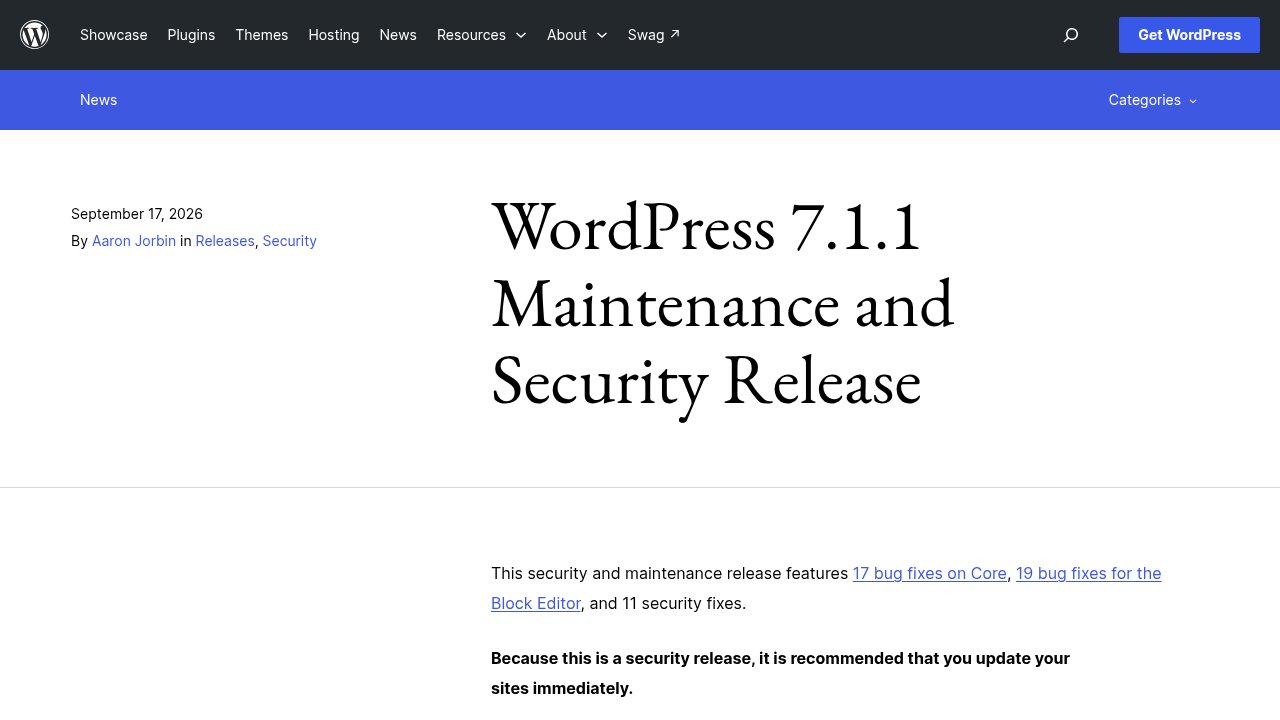The height and width of the screenshot is (720, 1280).
Task: Click the bold update recommendation paragraph
Action: point(780,673)
